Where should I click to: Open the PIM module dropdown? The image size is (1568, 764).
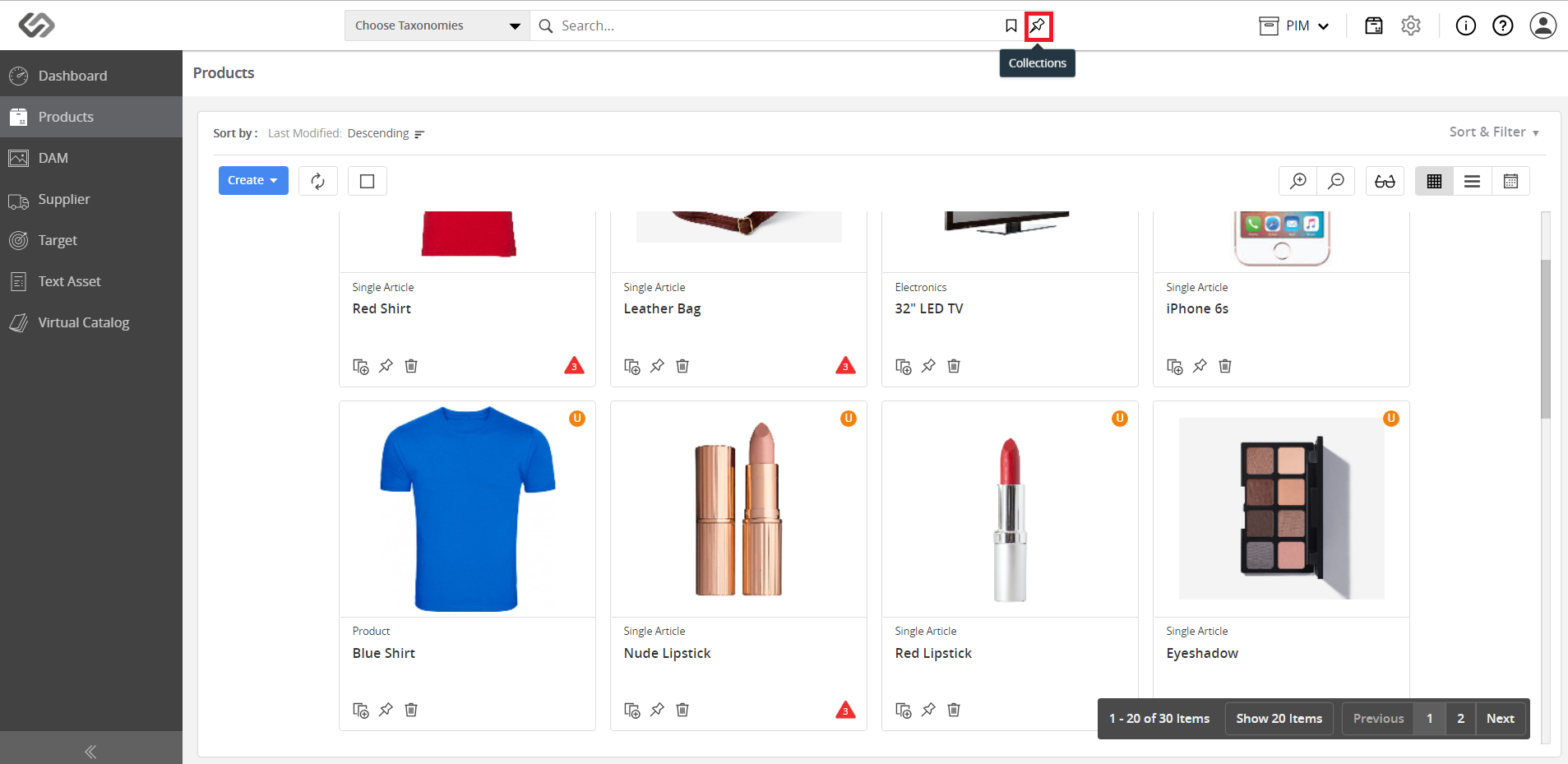tap(1295, 25)
